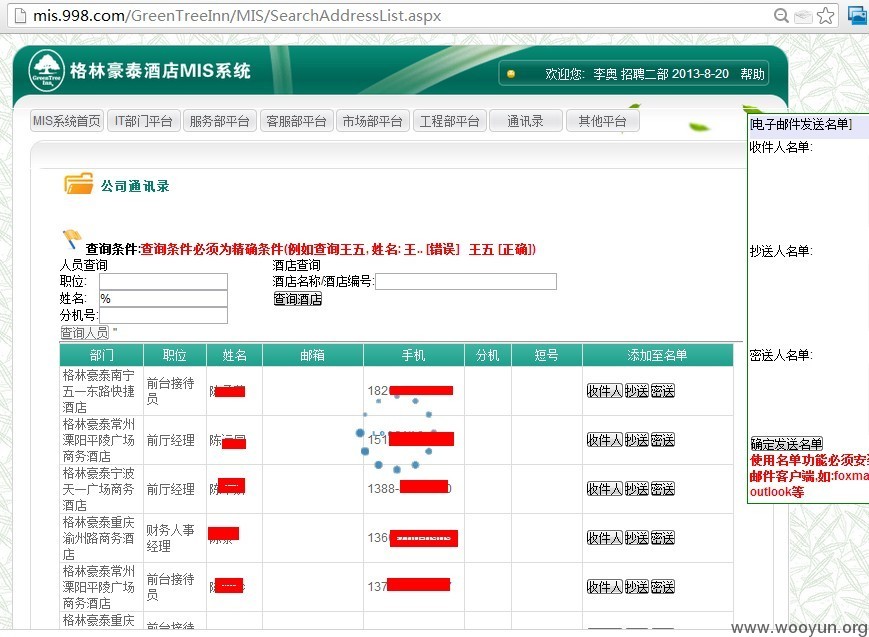Open the MIS系统首页 tab
The height and width of the screenshot is (637, 869).
[67, 121]
